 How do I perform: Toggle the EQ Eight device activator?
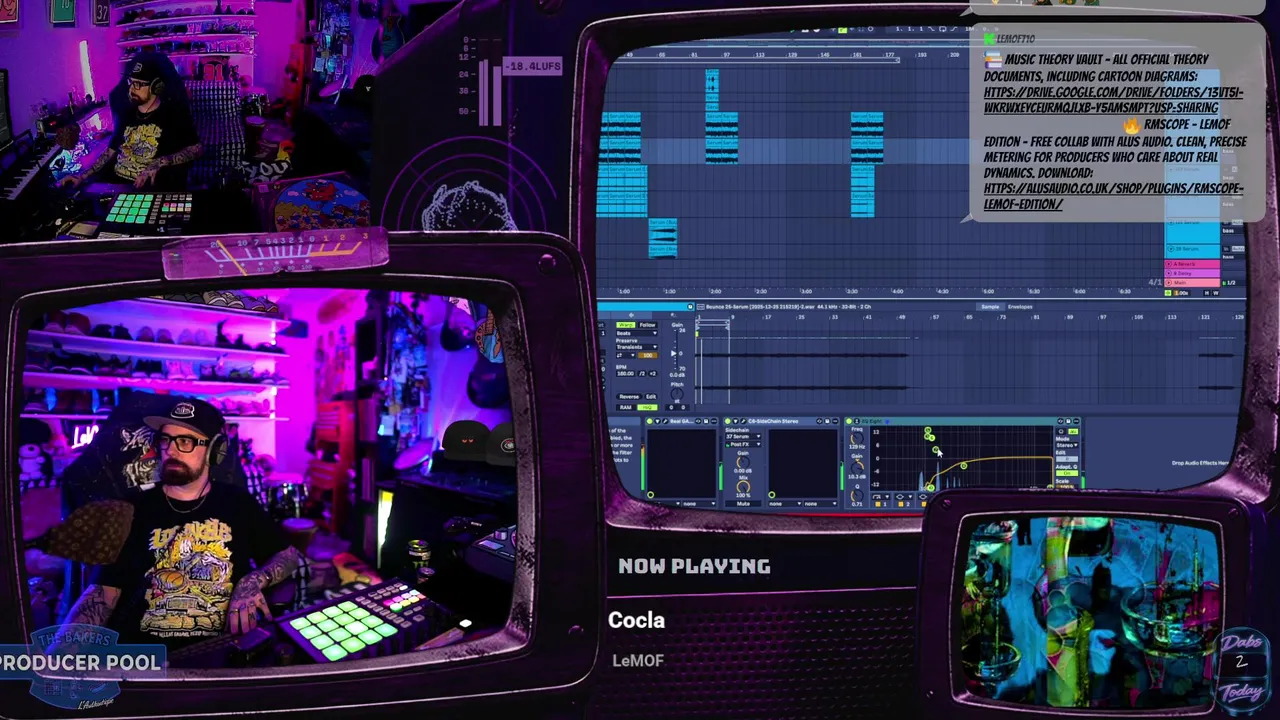[x=849, y=421]
